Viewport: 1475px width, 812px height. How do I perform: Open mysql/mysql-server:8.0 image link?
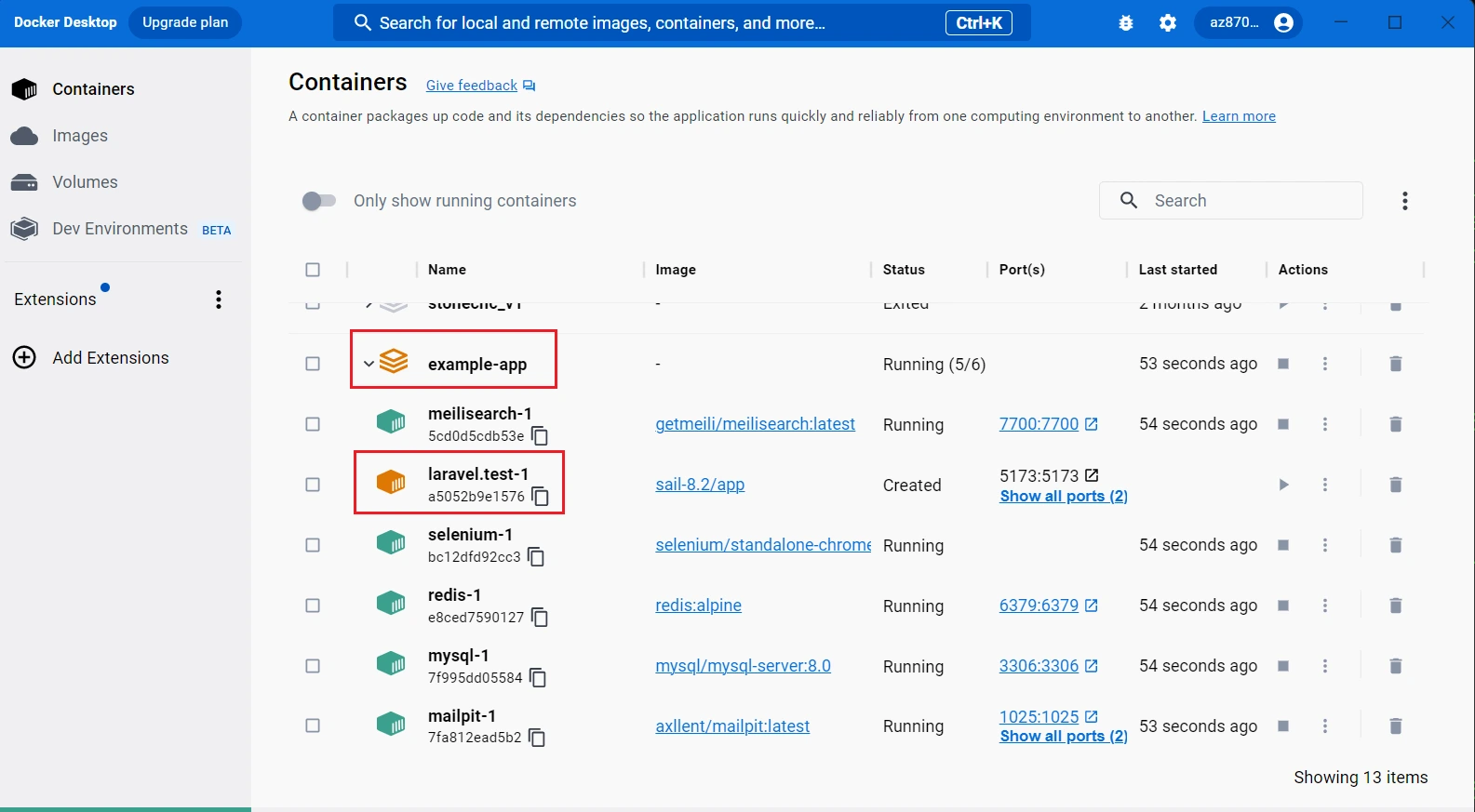pos(743,666)
